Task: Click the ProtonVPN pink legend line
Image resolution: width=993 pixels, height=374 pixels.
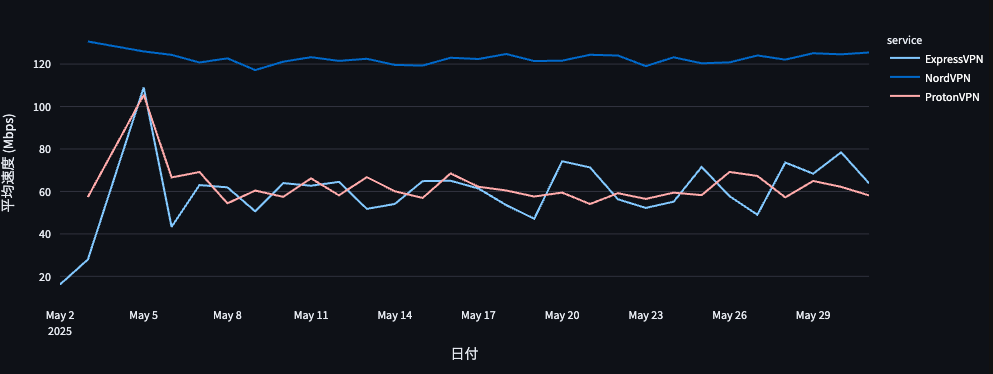Action: tap(904, 97)
